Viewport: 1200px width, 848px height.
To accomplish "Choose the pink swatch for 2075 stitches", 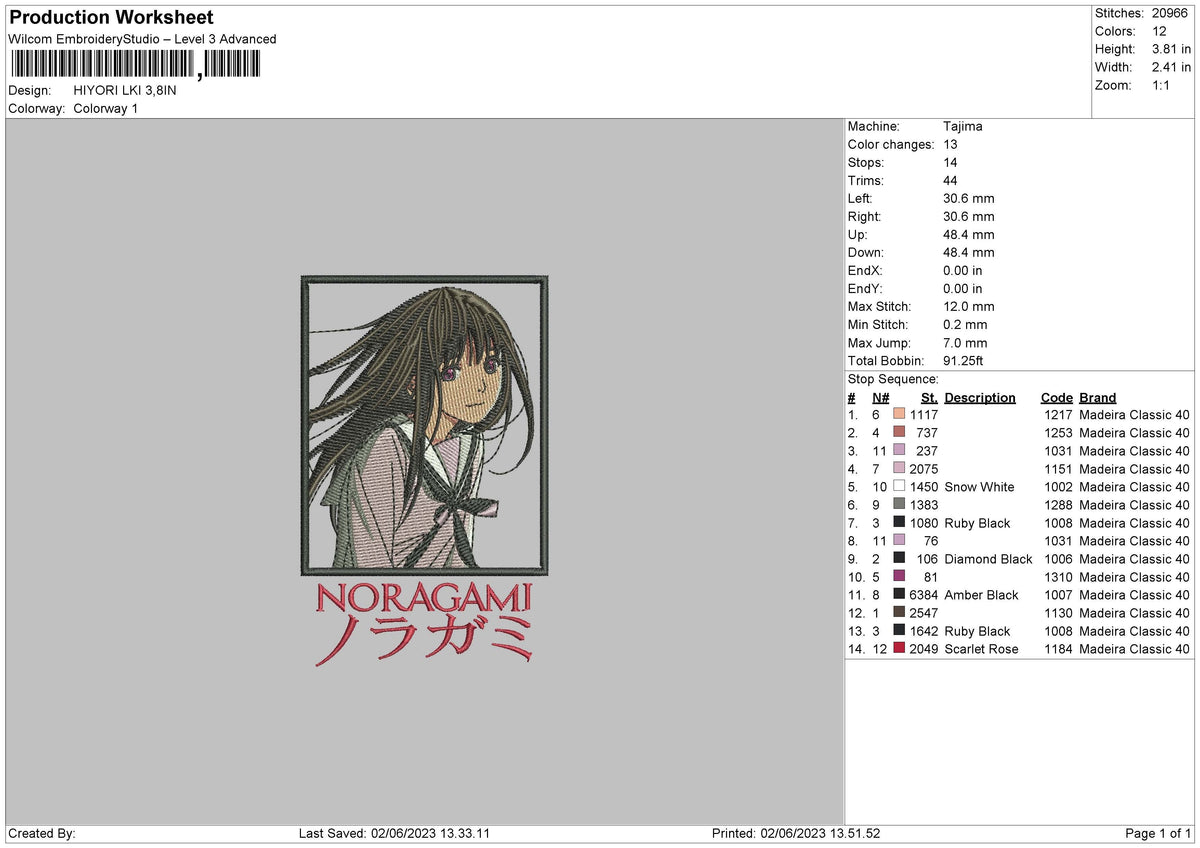I will 899,468.
